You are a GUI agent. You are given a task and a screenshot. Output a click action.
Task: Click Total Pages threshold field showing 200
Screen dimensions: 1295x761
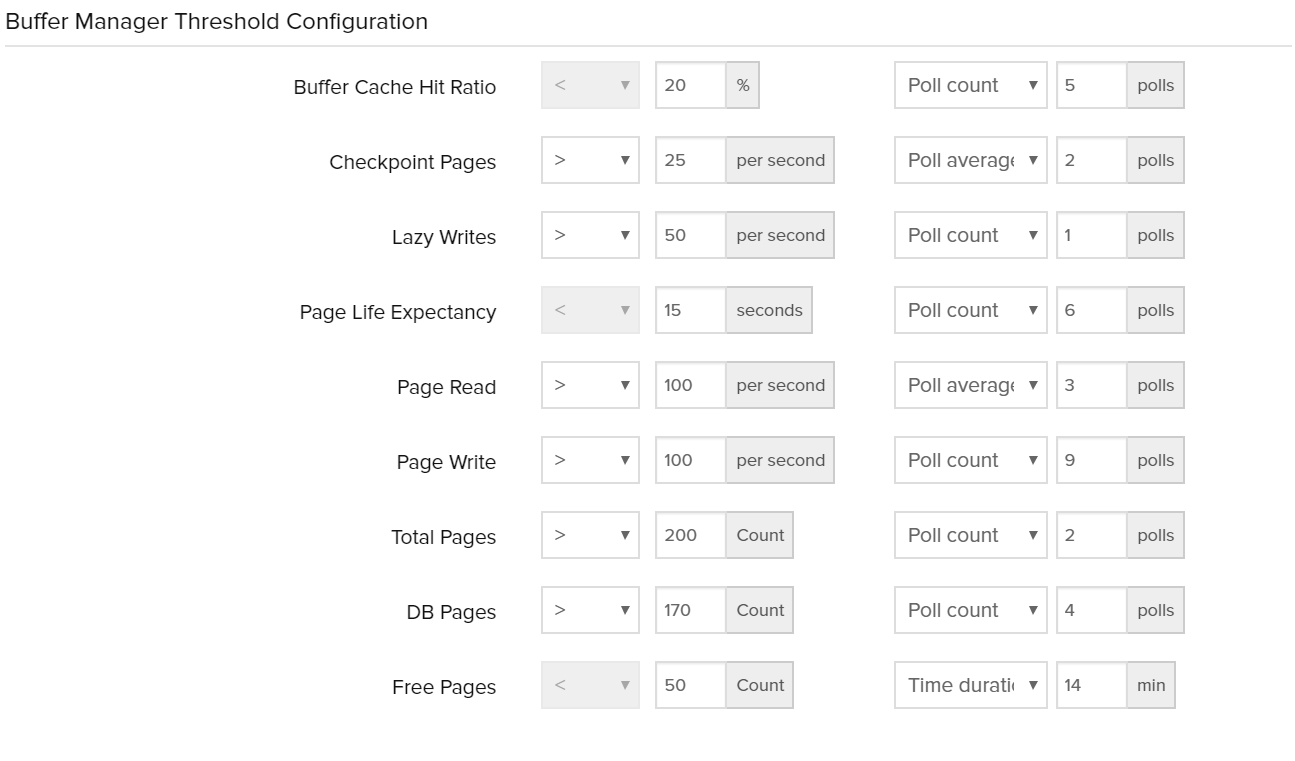(691, 535)
